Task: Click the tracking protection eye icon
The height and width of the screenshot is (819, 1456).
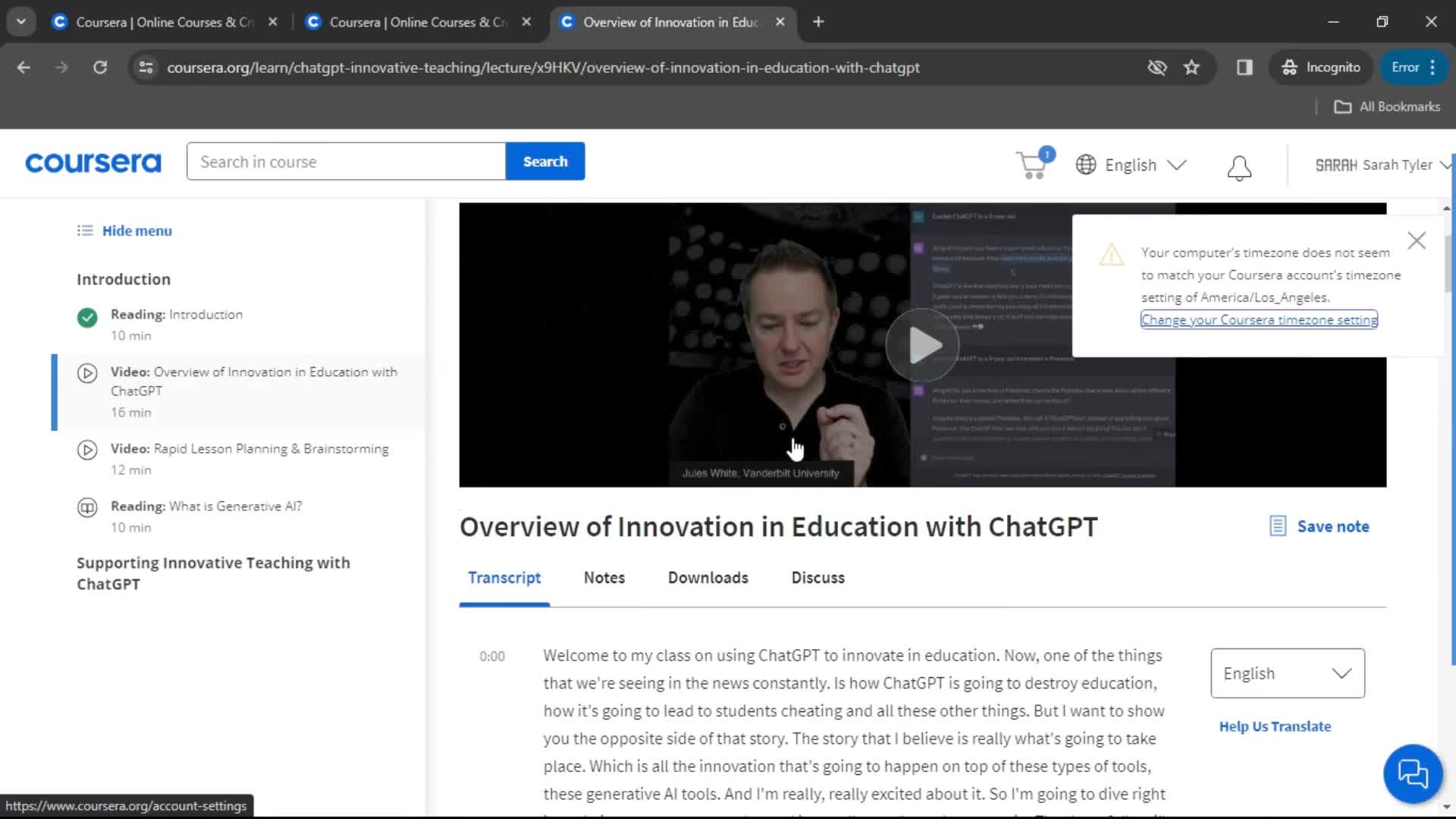Action: click(x=1156, y=67)
